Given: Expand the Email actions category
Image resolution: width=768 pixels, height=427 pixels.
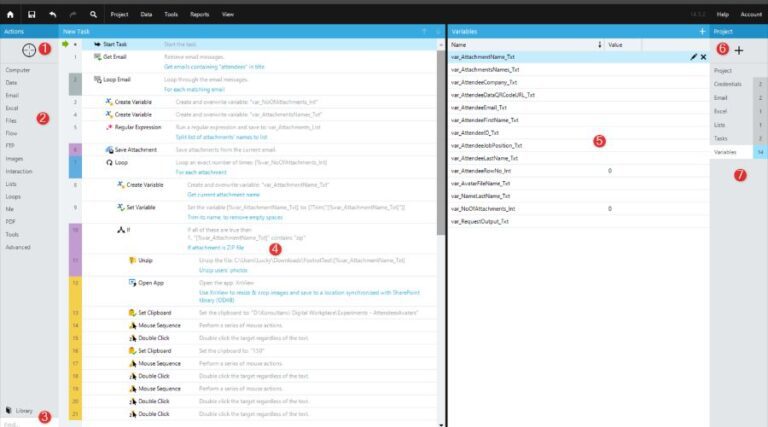Looking at the screenshot, I should coord(12,95).
